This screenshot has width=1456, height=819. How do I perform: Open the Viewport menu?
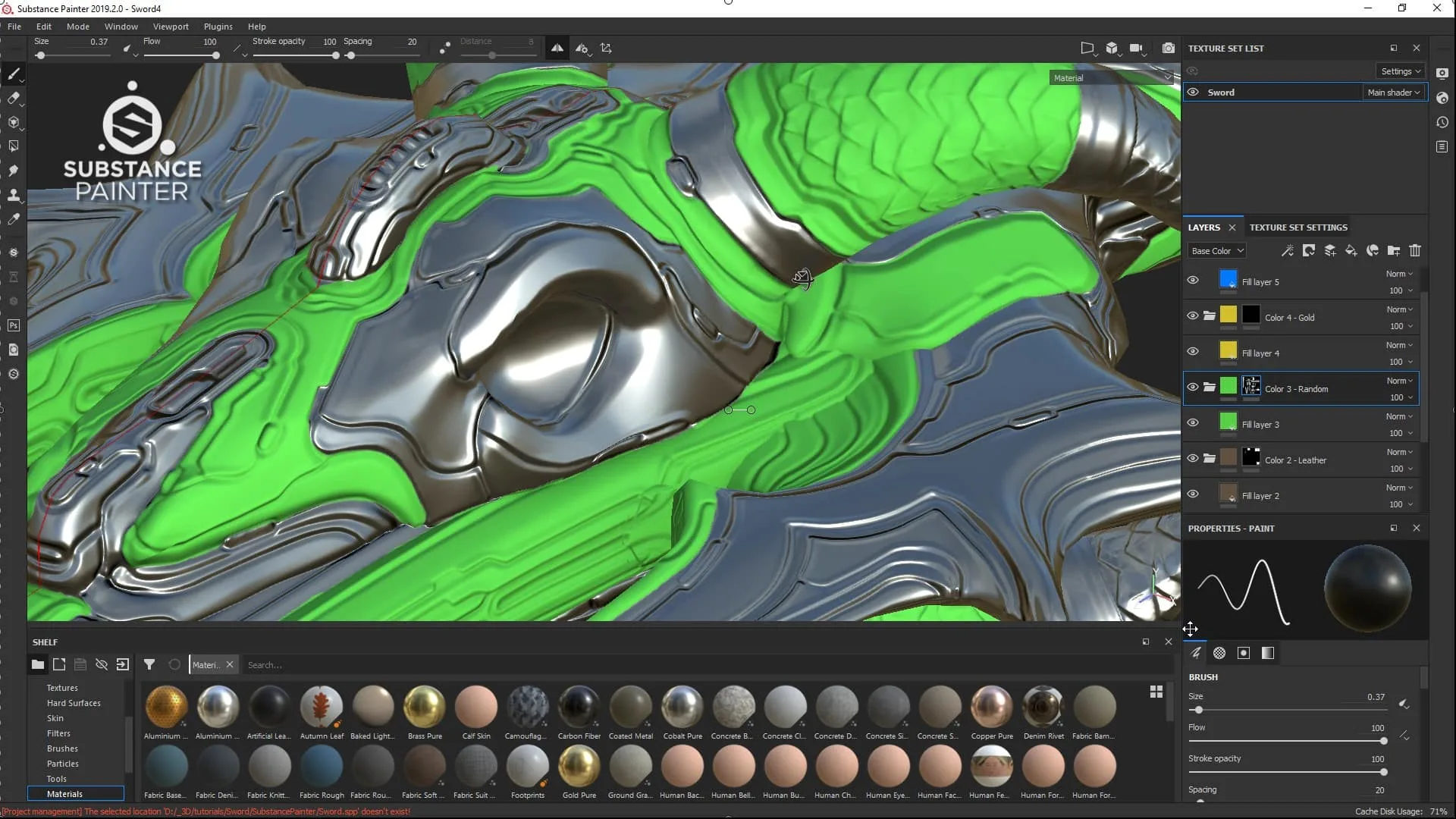pos(170,26)
